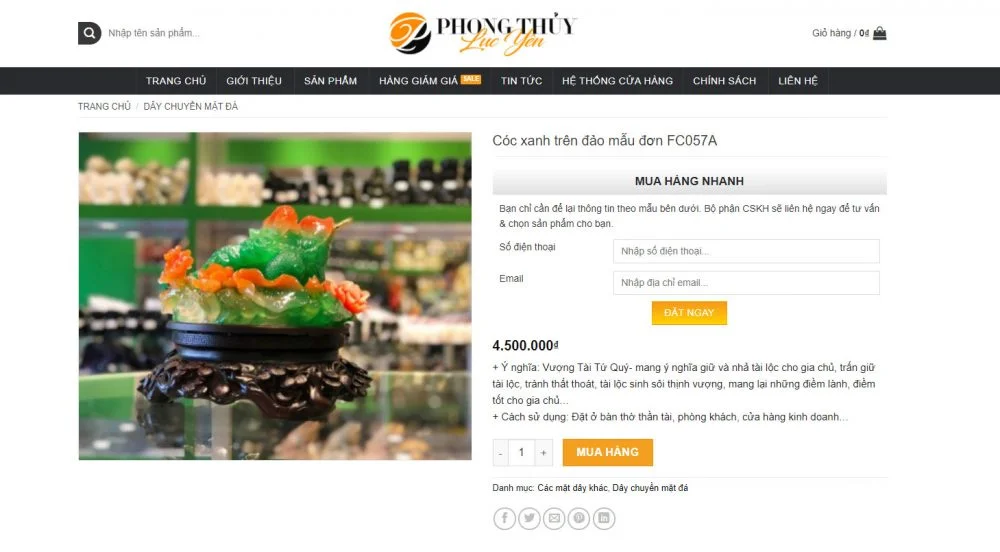Follow Dây chuyền mặt đá category link
This screenshot has width=1000, height=552.
point(650,488)
